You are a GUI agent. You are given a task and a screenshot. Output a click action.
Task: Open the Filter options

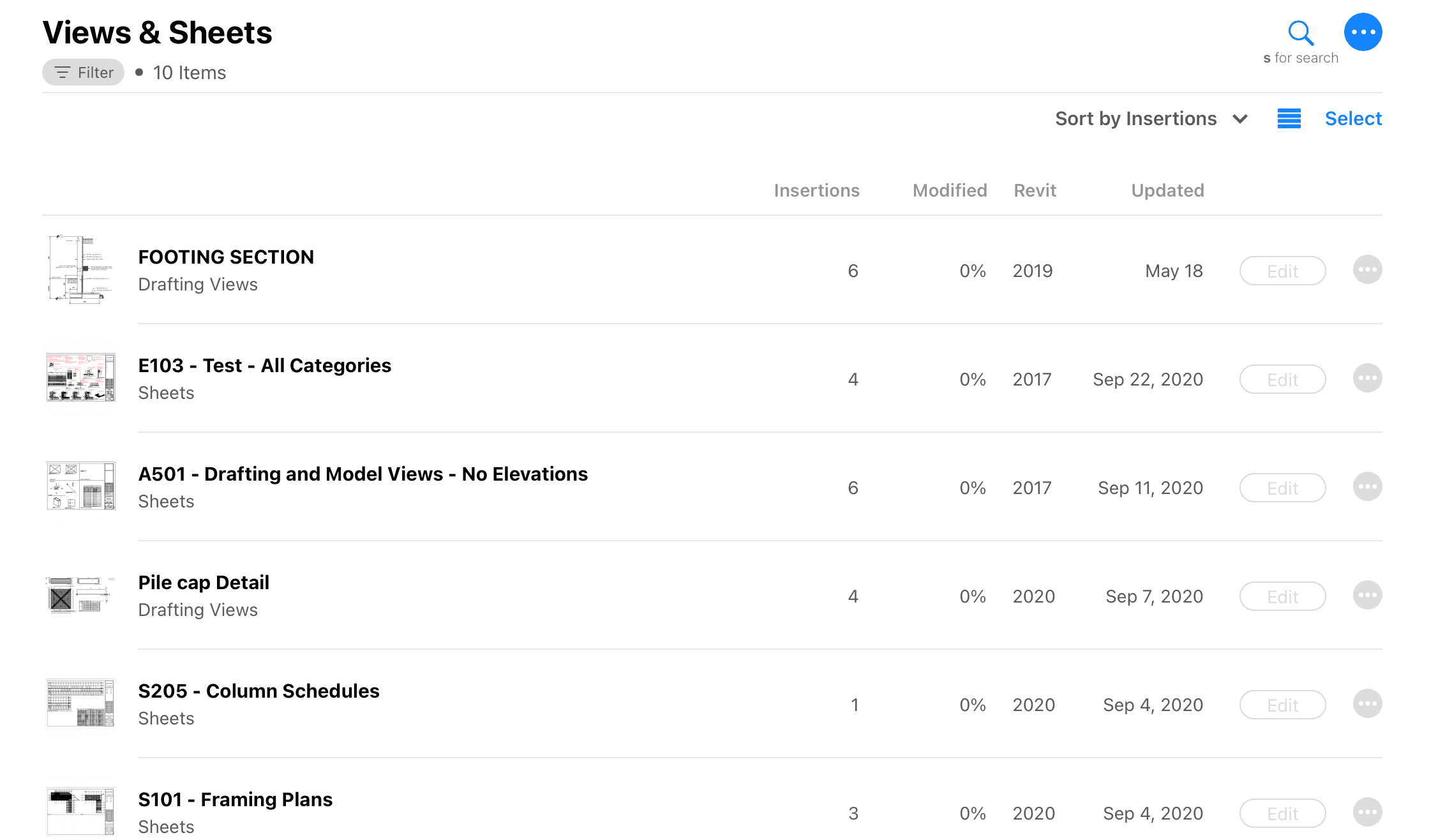click(x=84, y=73)
